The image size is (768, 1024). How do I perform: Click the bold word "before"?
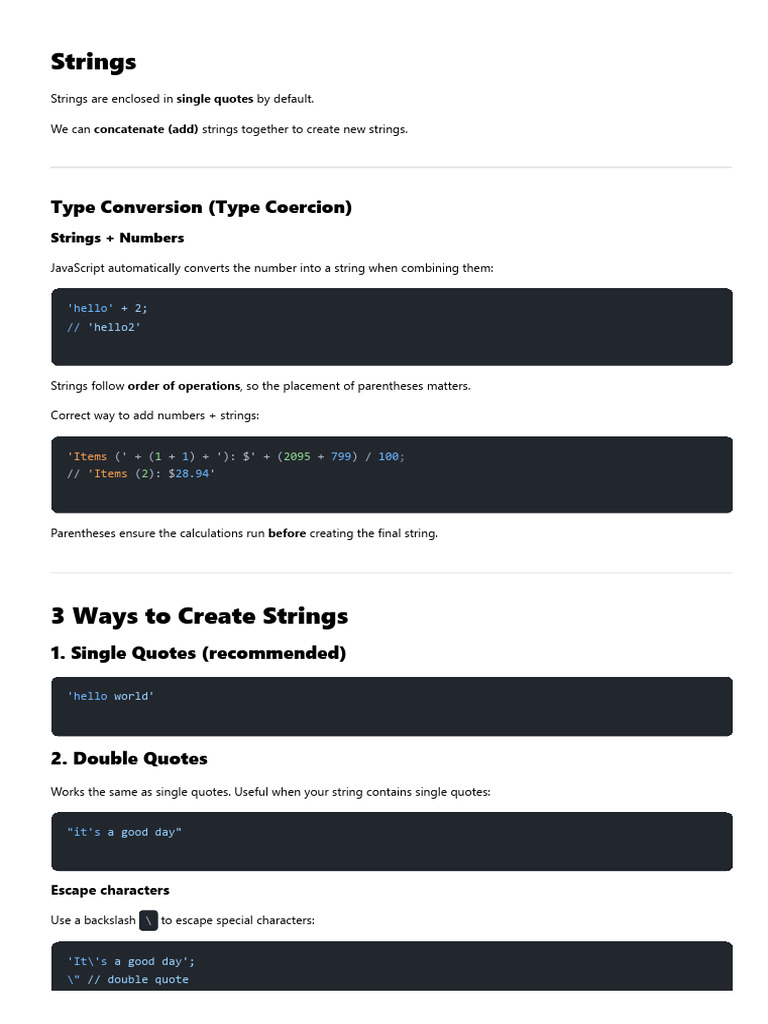click(x=287, y=533)
